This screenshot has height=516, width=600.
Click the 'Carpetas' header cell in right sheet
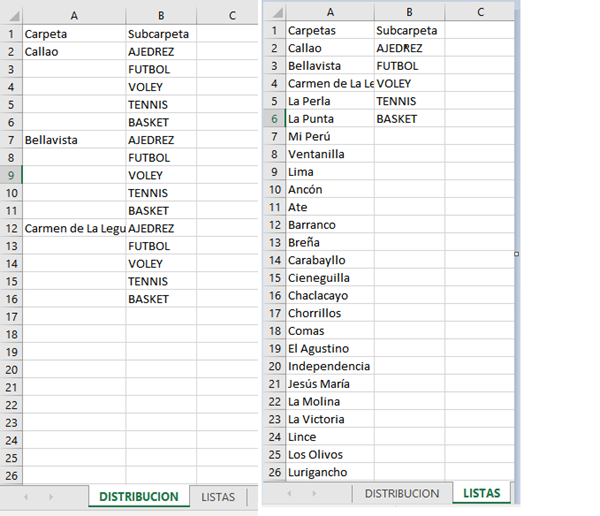tap(330, 30)
